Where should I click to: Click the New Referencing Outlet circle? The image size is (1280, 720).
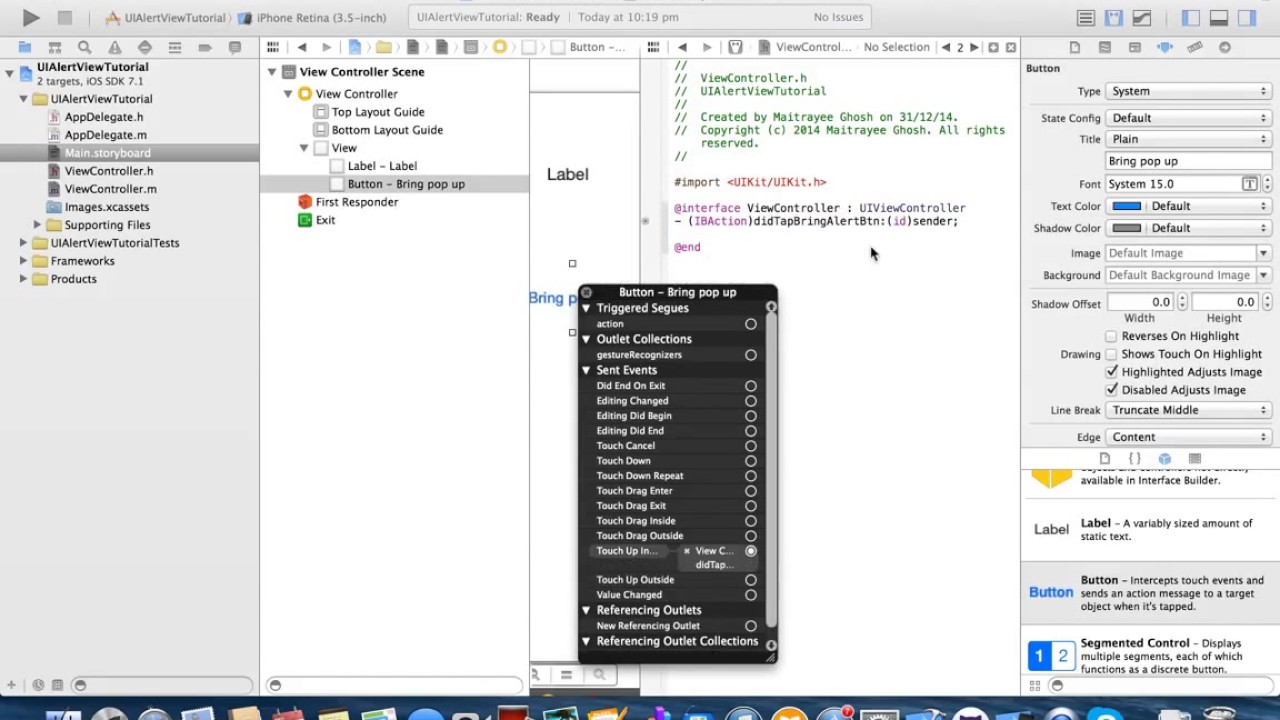point(750,626)
